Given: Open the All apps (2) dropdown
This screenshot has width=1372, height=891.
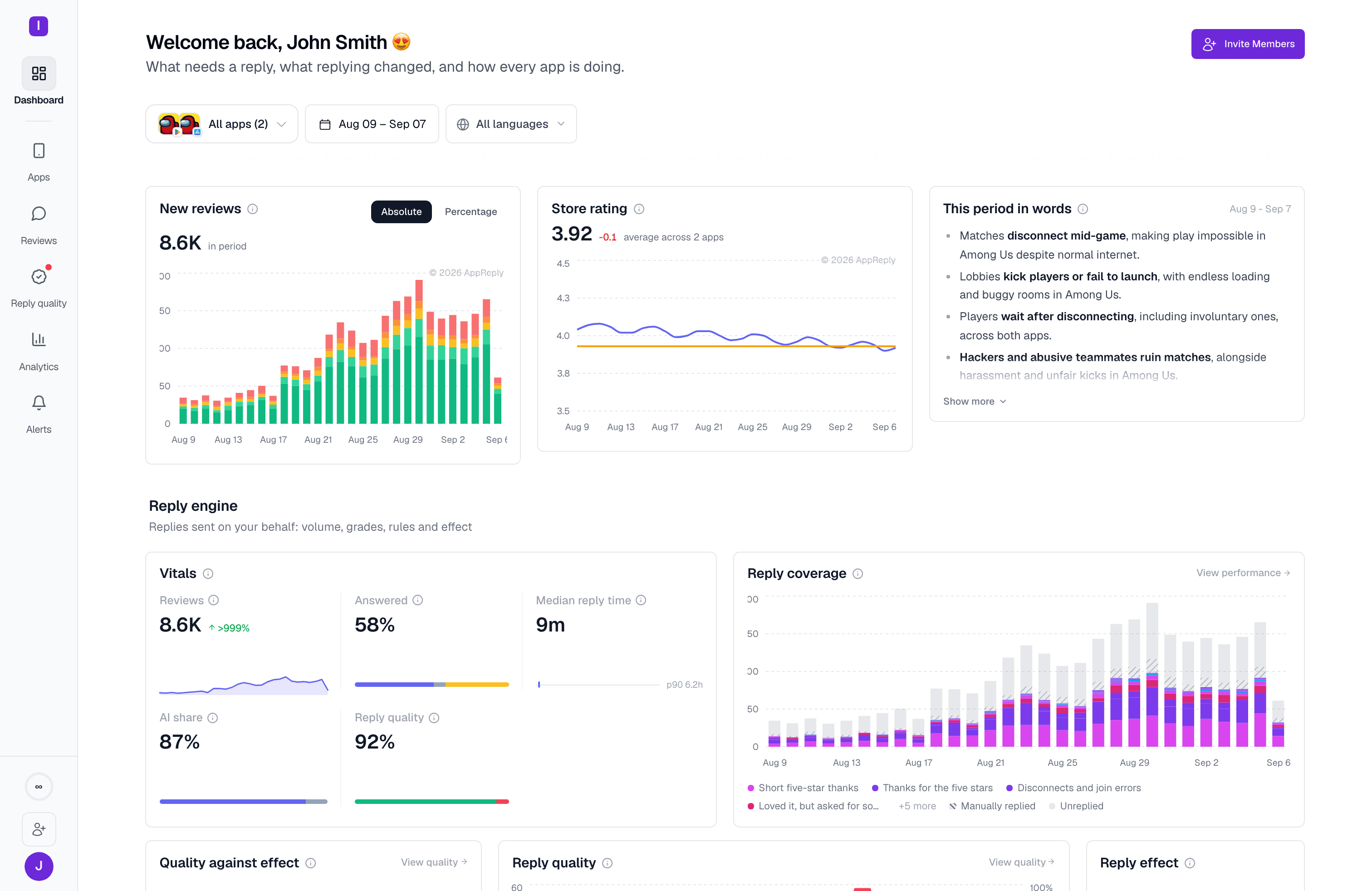Looking at the screenshot, I should pos(222,124).
